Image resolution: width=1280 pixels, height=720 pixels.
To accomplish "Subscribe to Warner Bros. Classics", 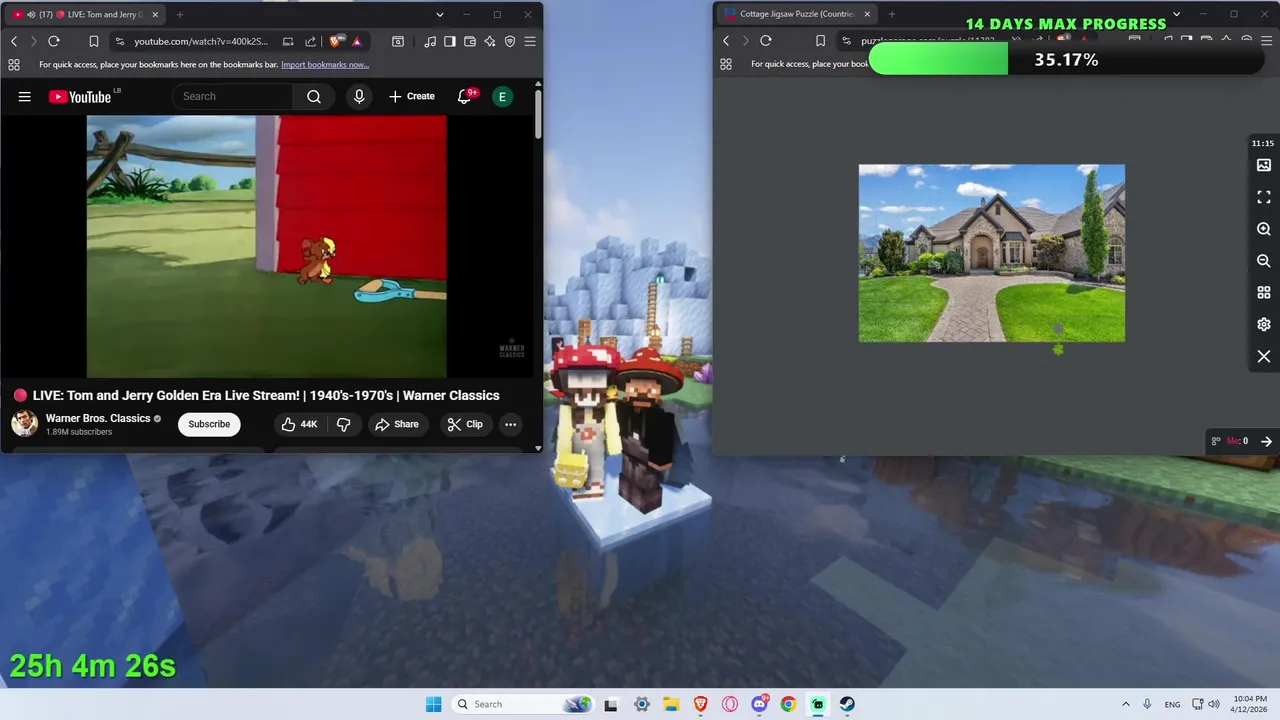I will click(209, 424).
